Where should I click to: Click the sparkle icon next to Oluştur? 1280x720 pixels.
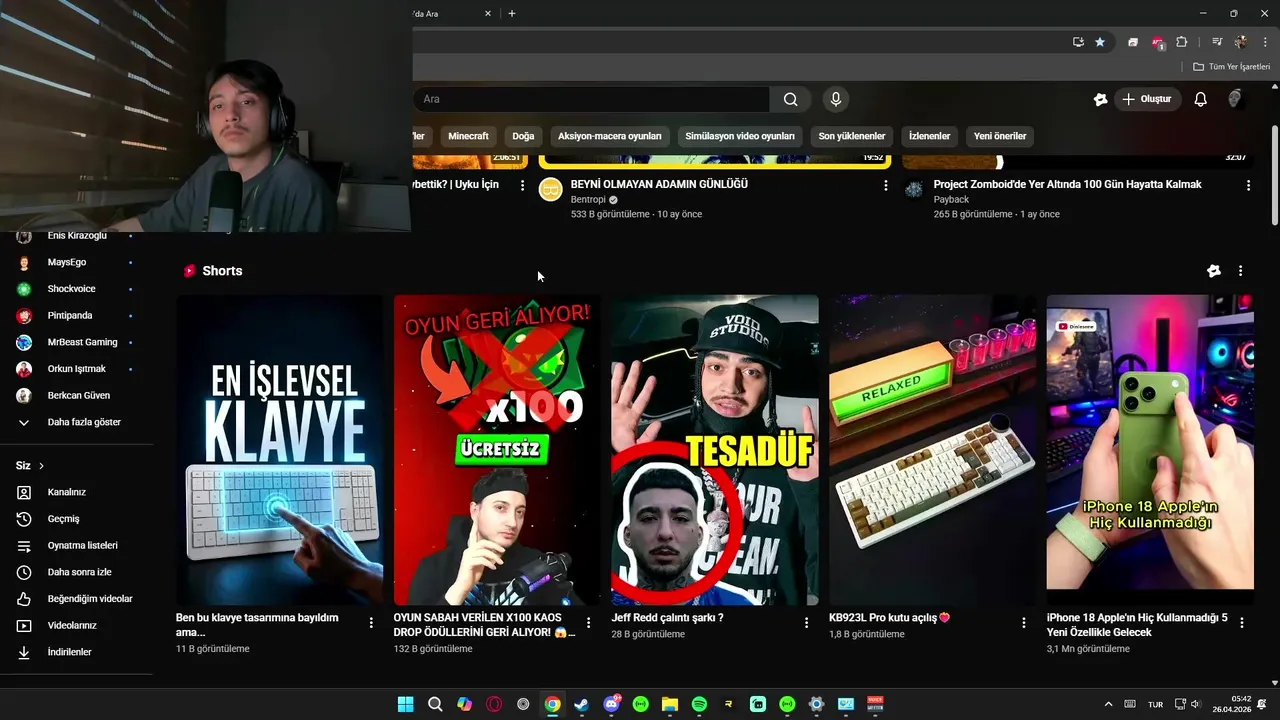tap(1101, 99)
